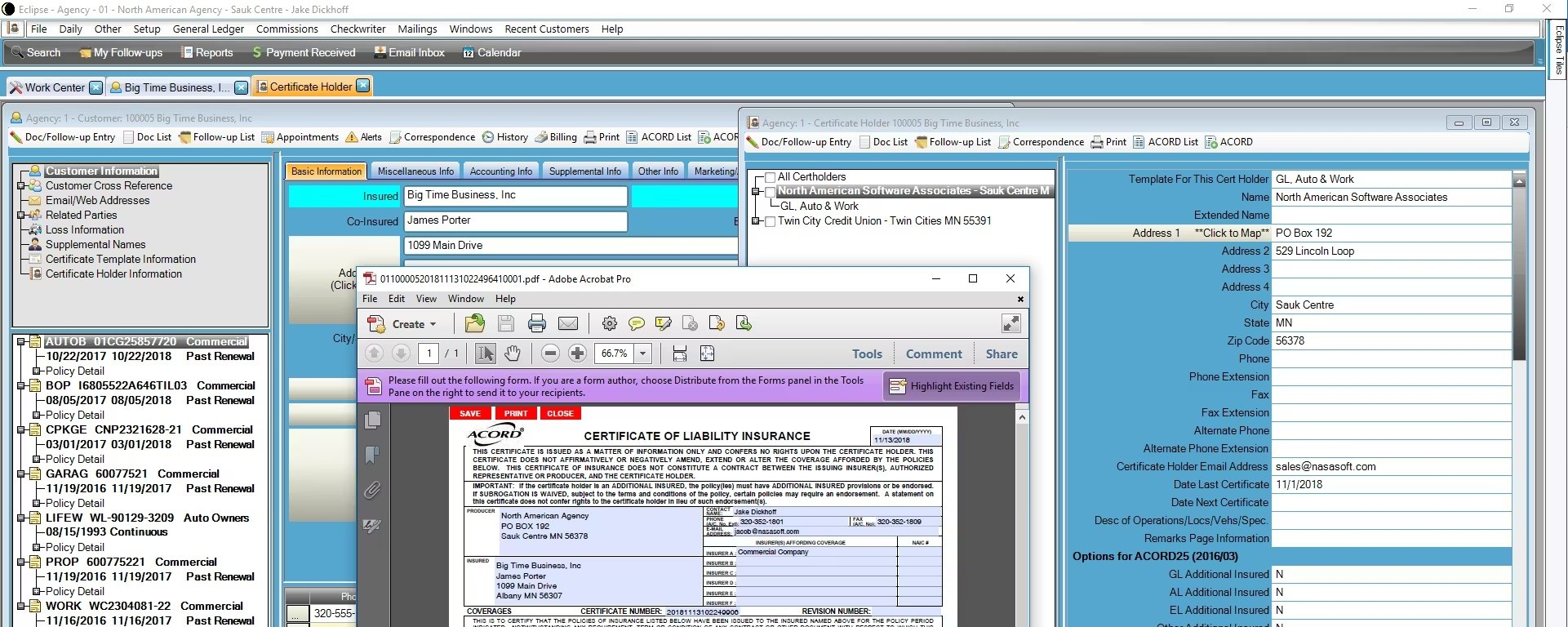Viewport: 1568px width, 627px height.
Task: Open the Commissions menu
Action: pyautogui.click(x=287, y=29)
